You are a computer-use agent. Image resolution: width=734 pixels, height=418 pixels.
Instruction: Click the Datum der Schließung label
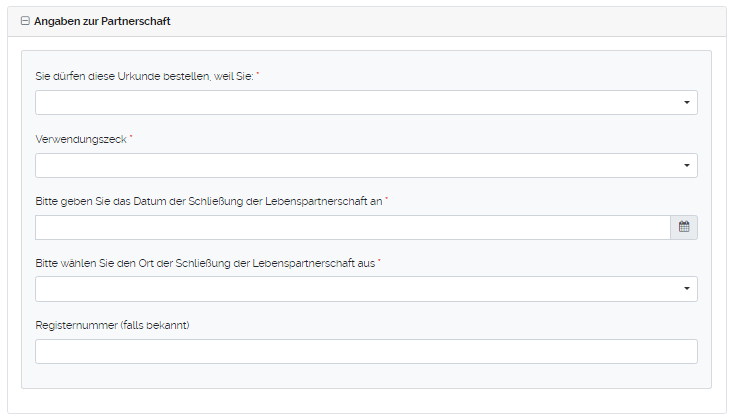(208, 201)
